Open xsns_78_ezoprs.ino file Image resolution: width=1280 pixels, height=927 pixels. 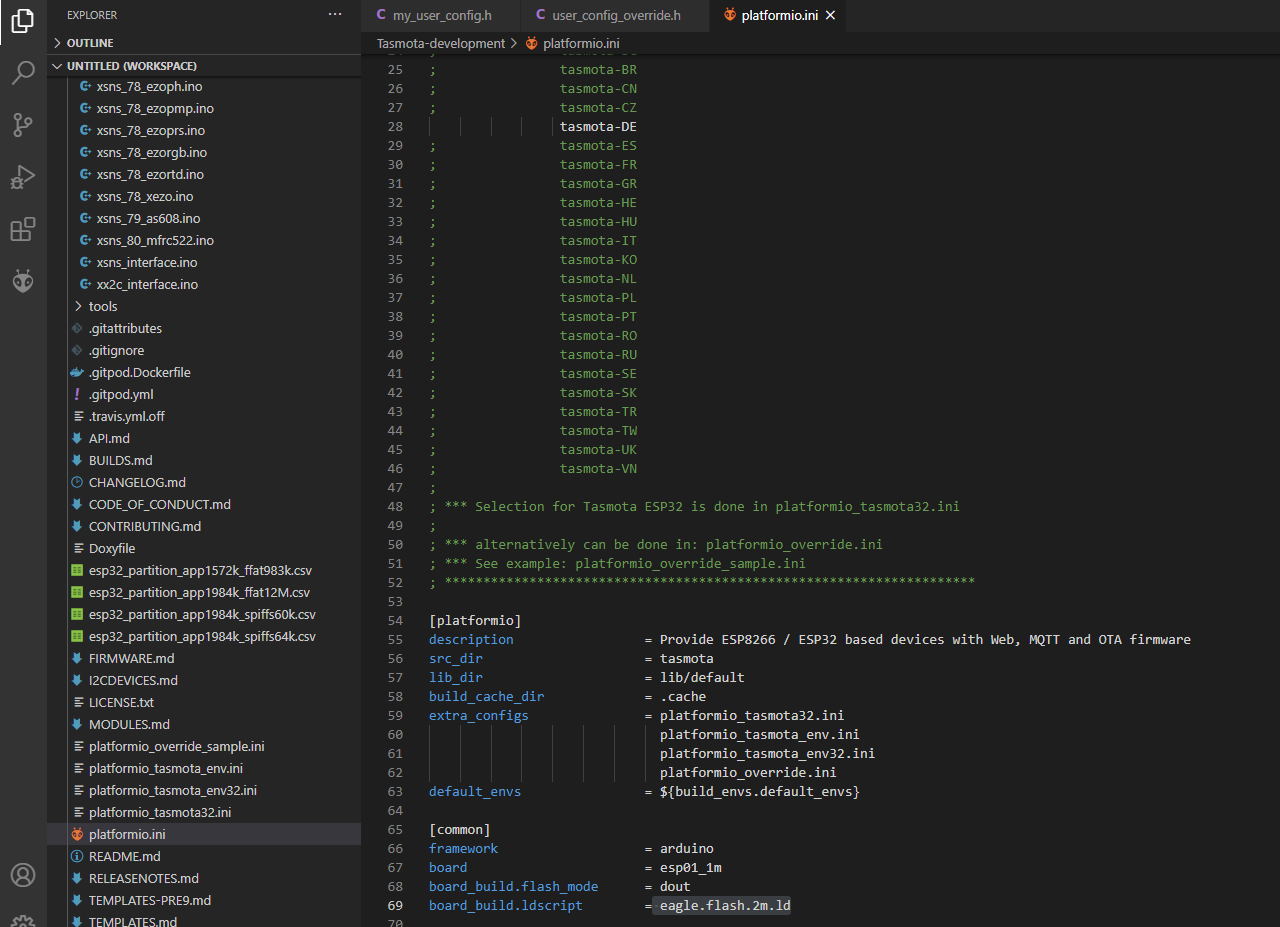151,130
